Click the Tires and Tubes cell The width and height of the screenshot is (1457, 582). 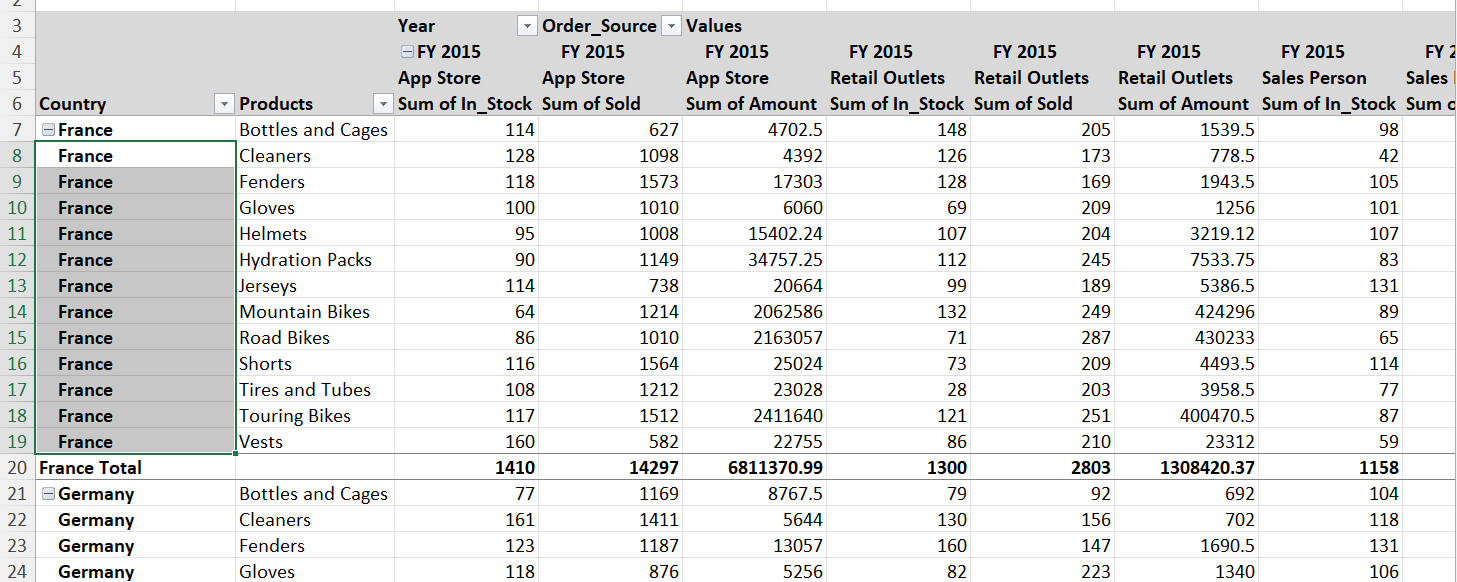[x=305, y=390]
